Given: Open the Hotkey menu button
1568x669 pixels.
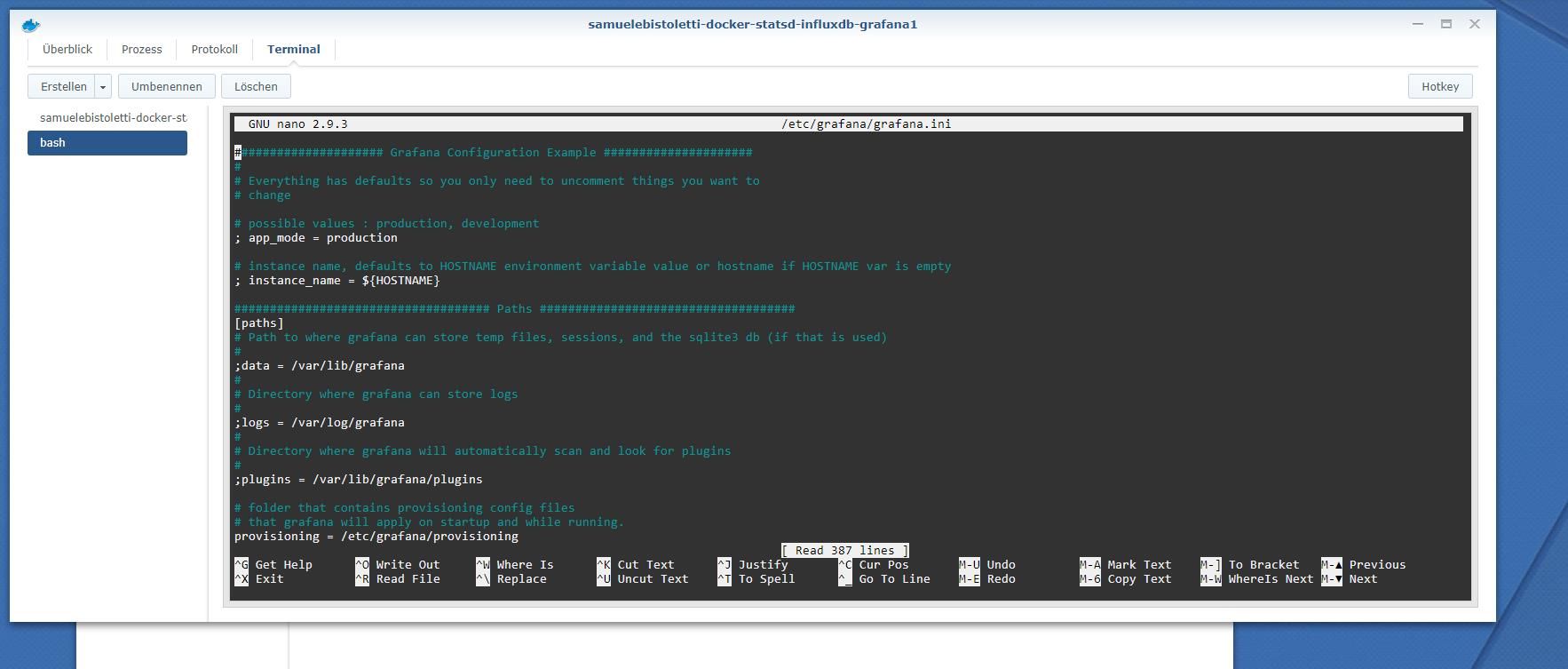Looking at the screenshot, I should click(1440, 86).
